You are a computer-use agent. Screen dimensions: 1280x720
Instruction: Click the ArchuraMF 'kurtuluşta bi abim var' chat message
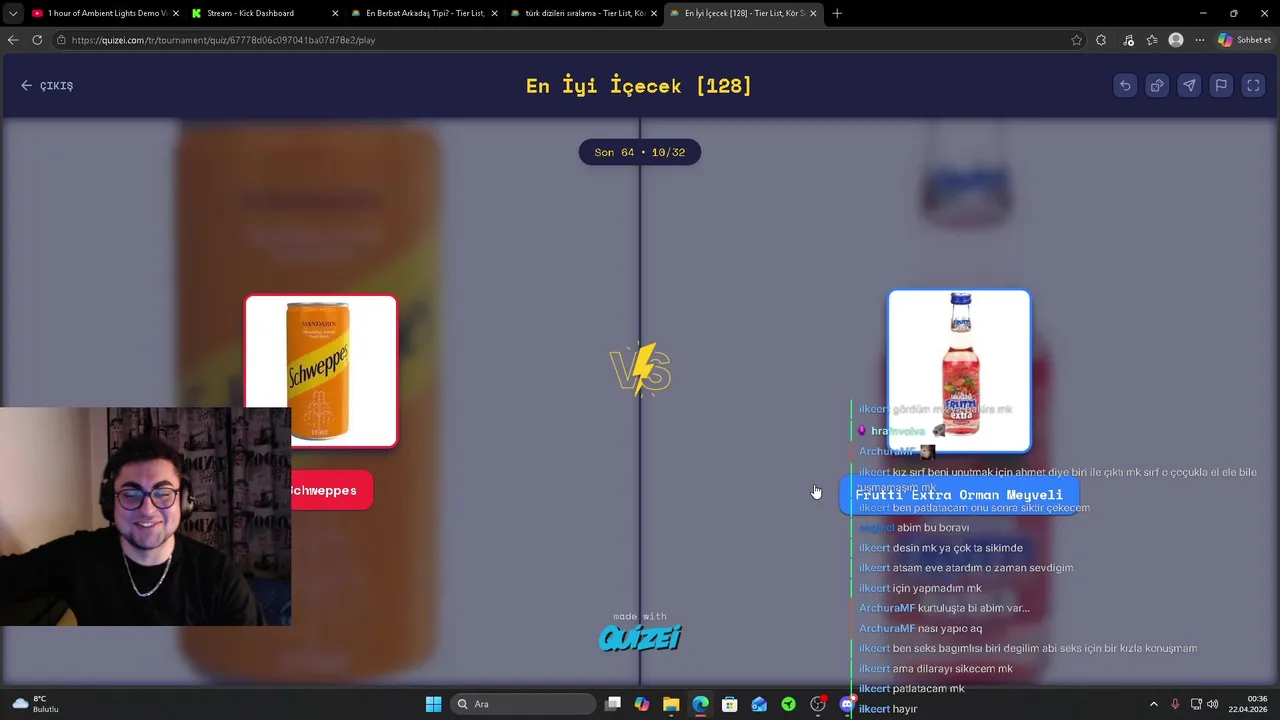click(944, 608)
